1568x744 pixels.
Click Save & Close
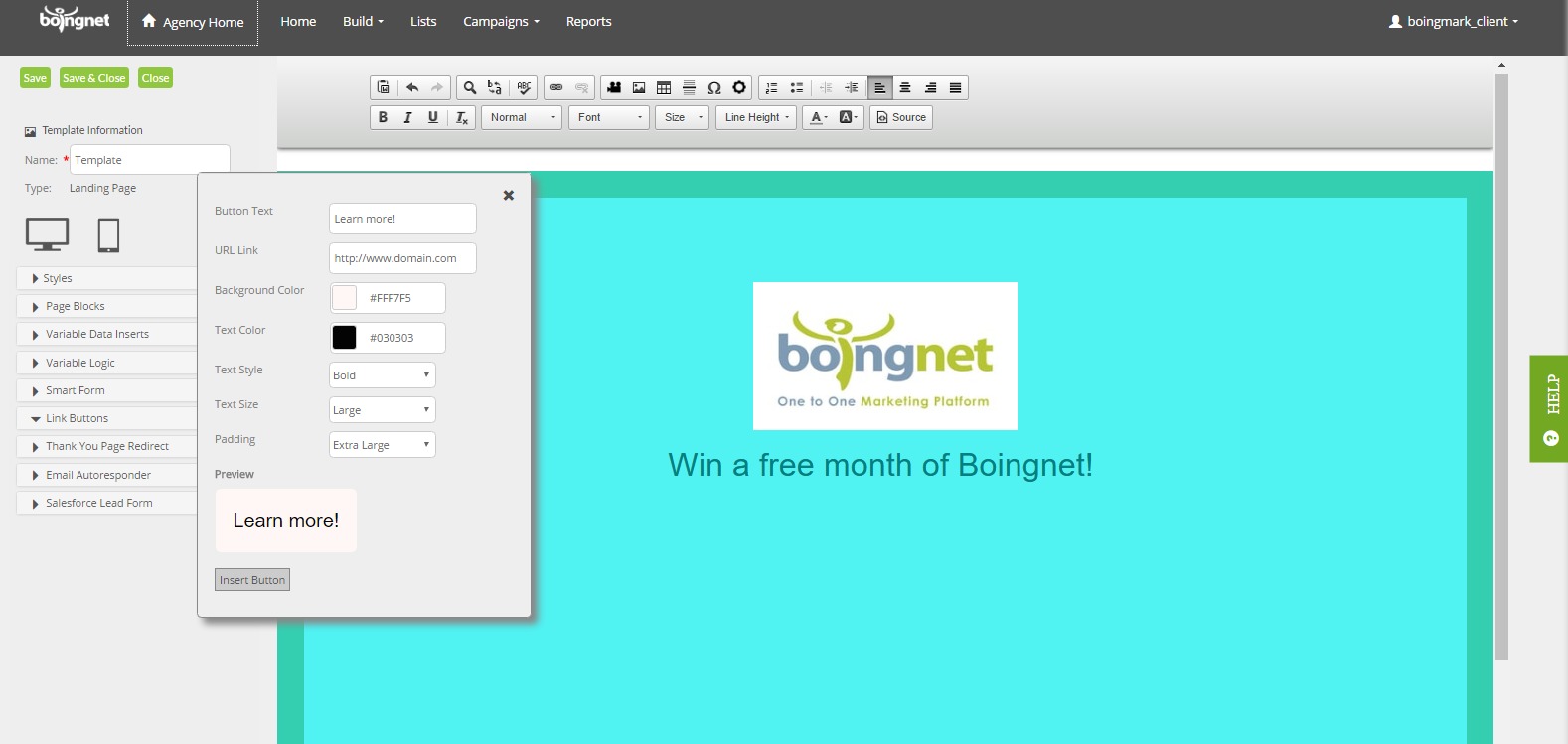click(x=93, y=78)
